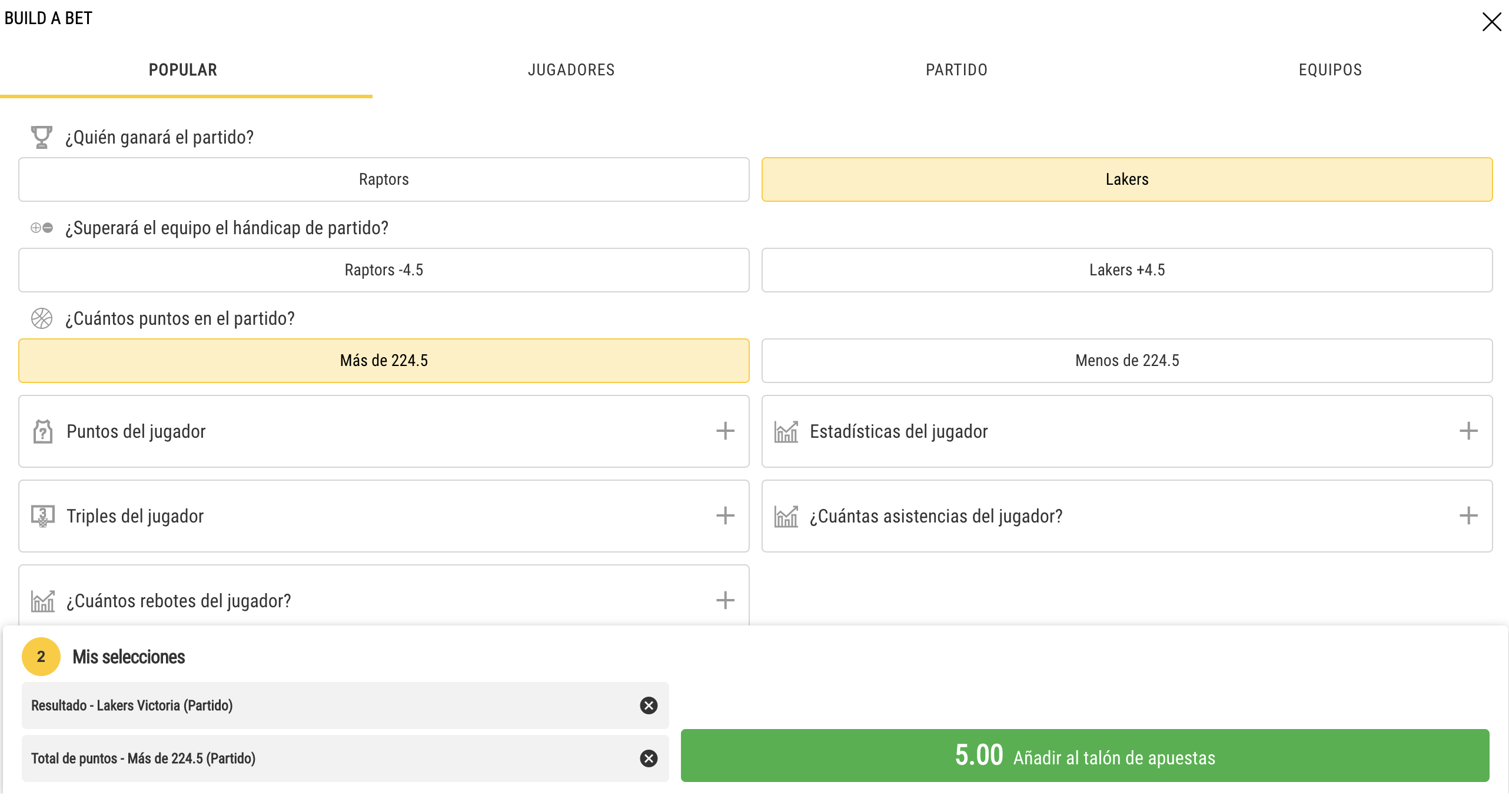Screen dimensions: 1509x812
Task: Click the plus-minus handicap icon
Action: 42,228
